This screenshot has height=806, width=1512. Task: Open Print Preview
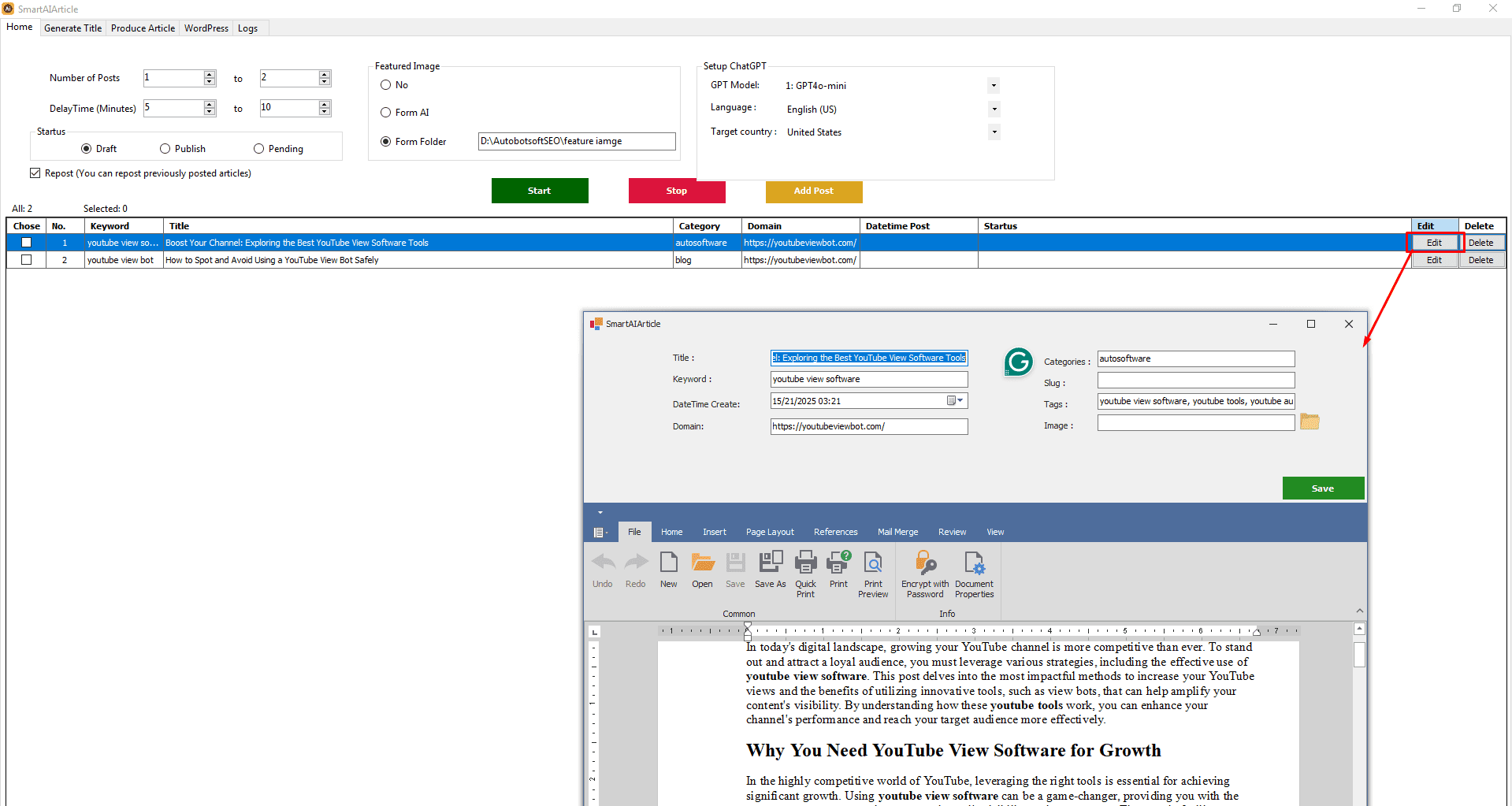coord(873,574)
